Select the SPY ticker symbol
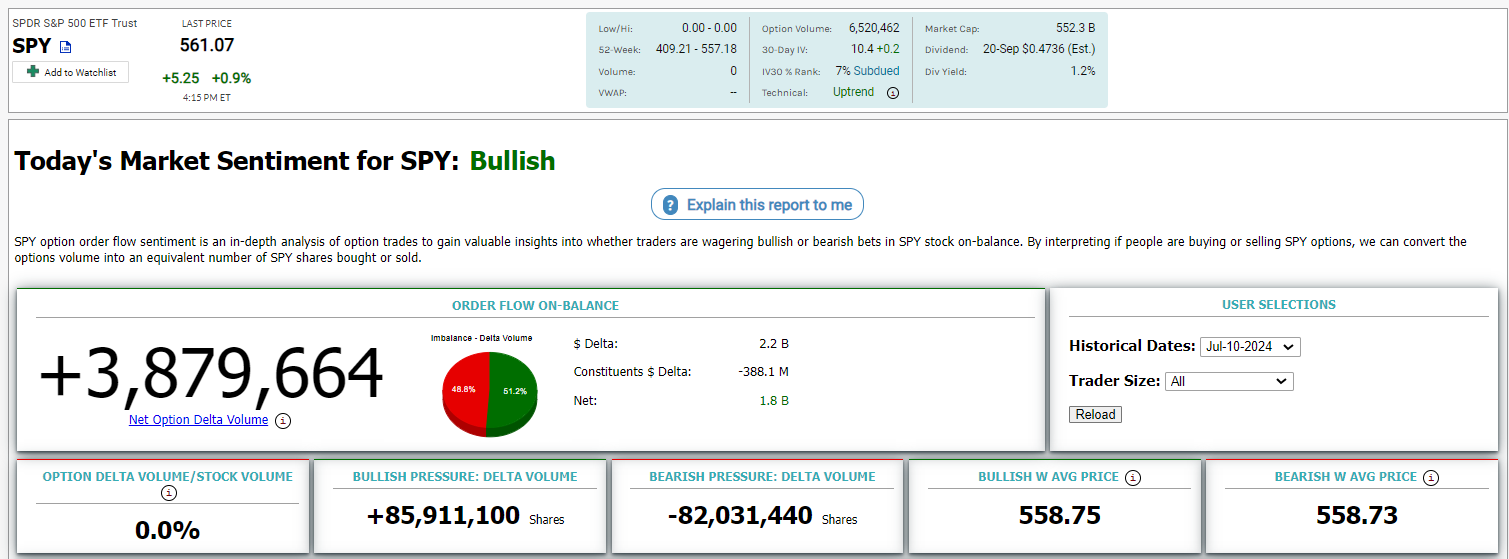 32,46
